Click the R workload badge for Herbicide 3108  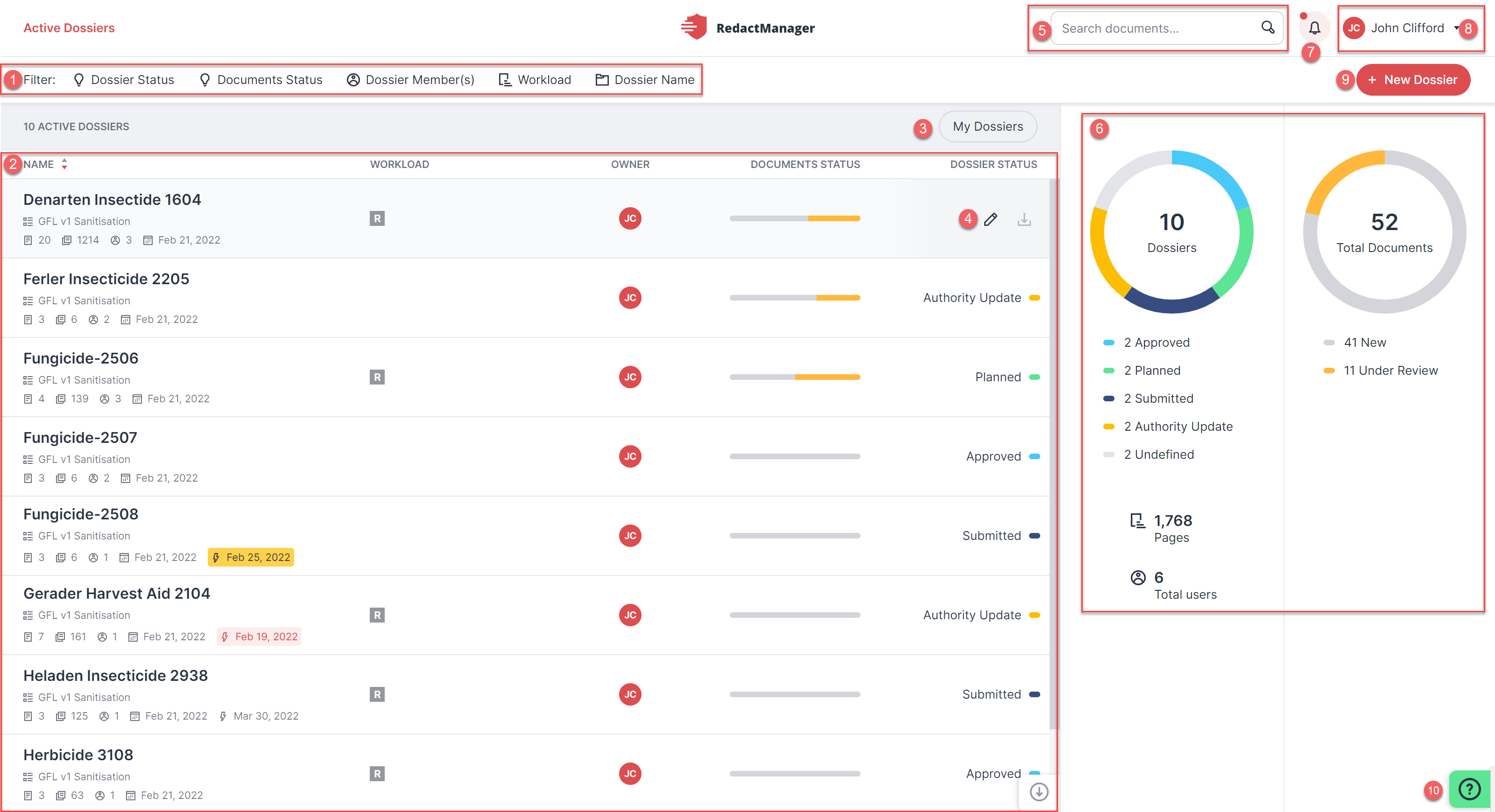click(x=377, y=773)
